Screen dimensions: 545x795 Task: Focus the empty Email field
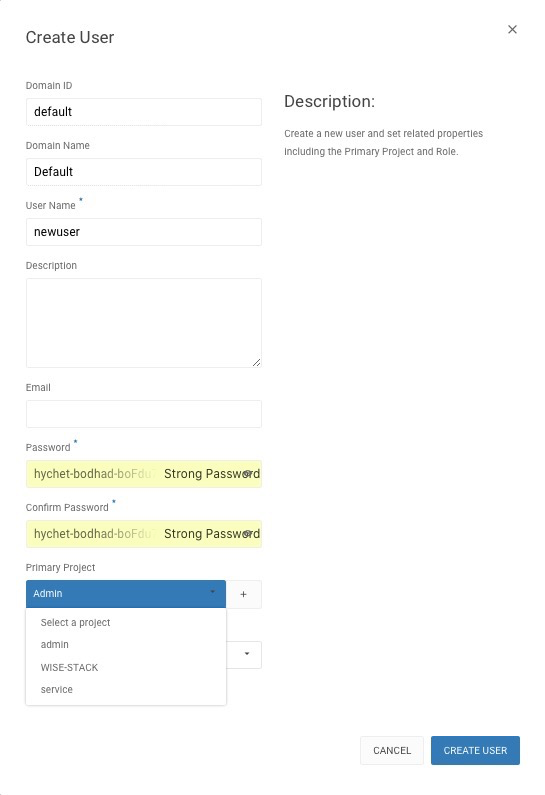144,414
